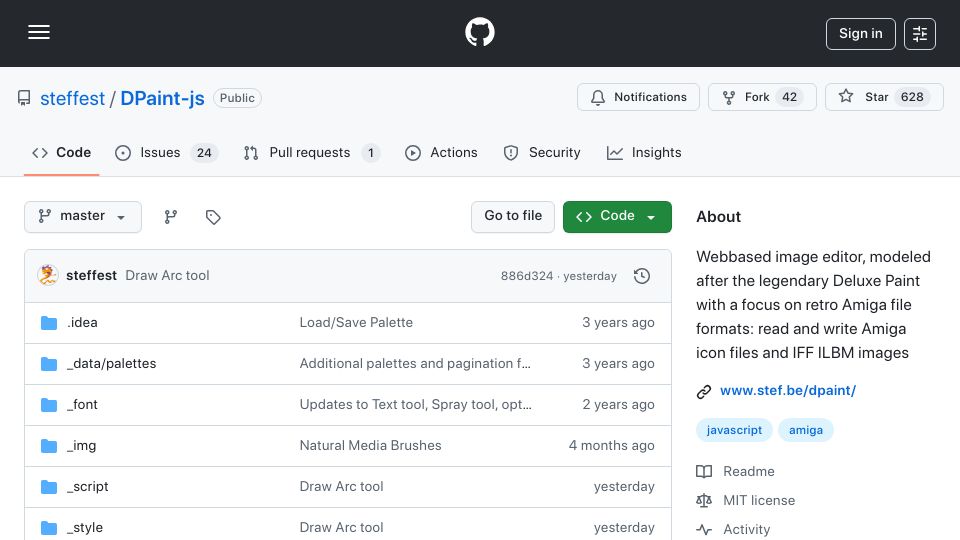Image resolution: width=960 pixels, height=540 pixels.
Task: Open the hamburger navigation menu
Action: tap(39, 32)
